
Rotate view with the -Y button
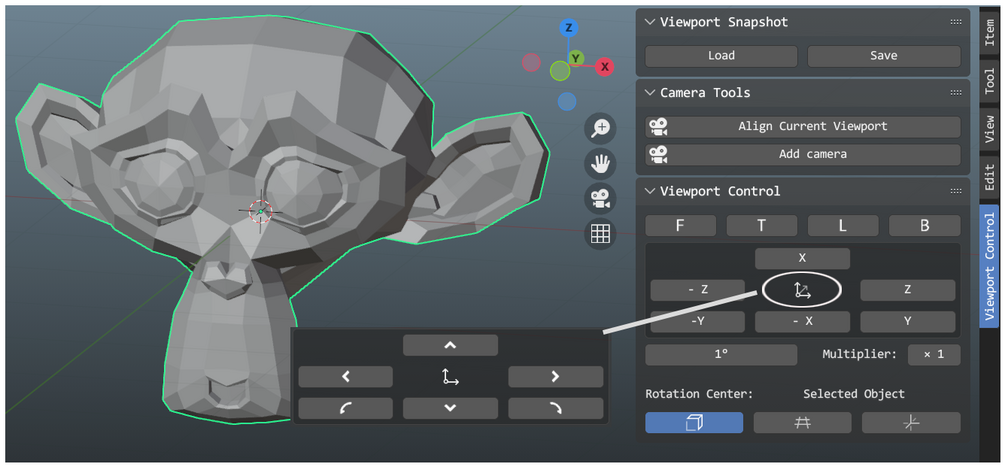coord(698,322)
